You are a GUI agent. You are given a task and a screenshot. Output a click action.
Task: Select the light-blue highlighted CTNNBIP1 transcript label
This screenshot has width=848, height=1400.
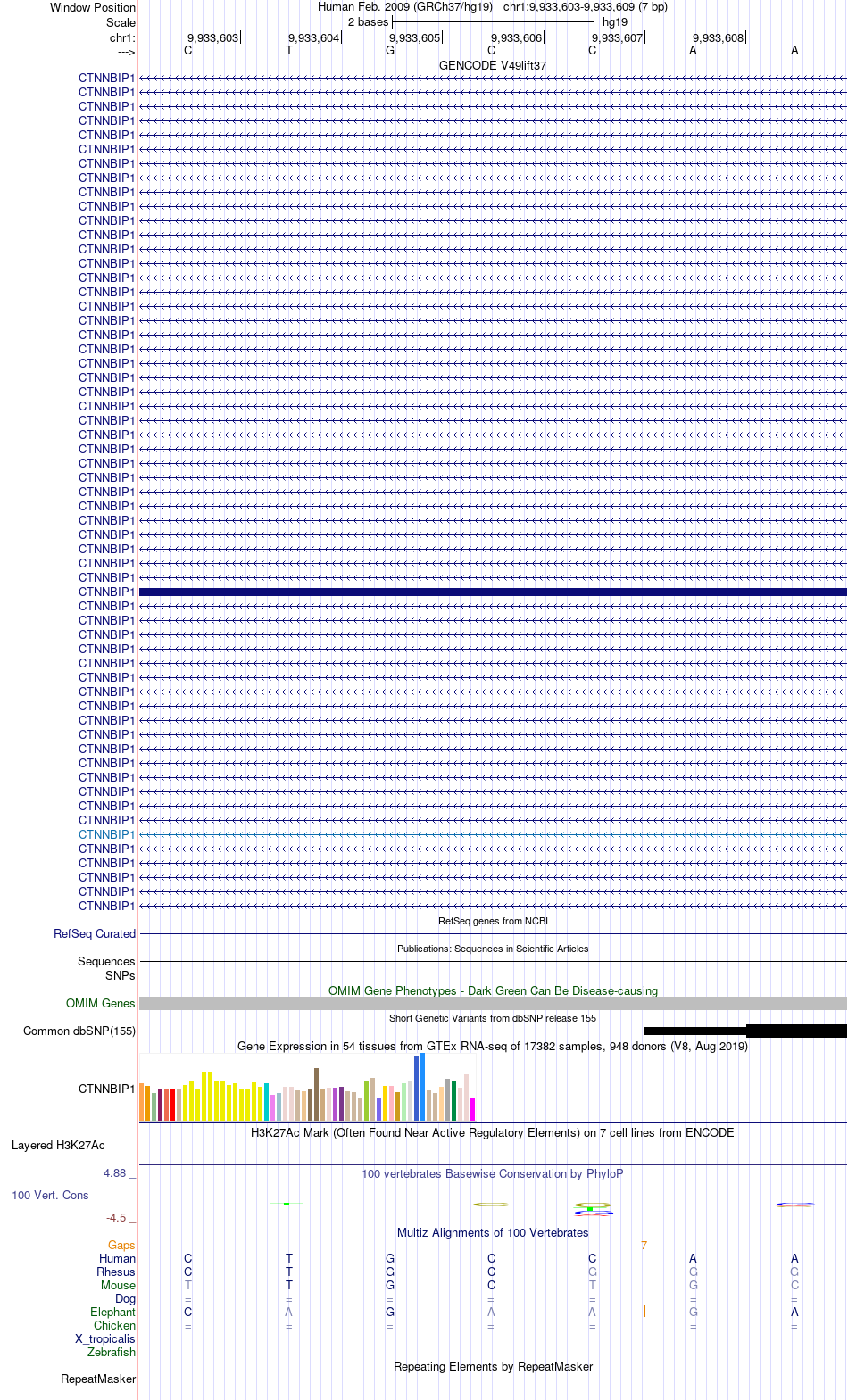point(107,834)
